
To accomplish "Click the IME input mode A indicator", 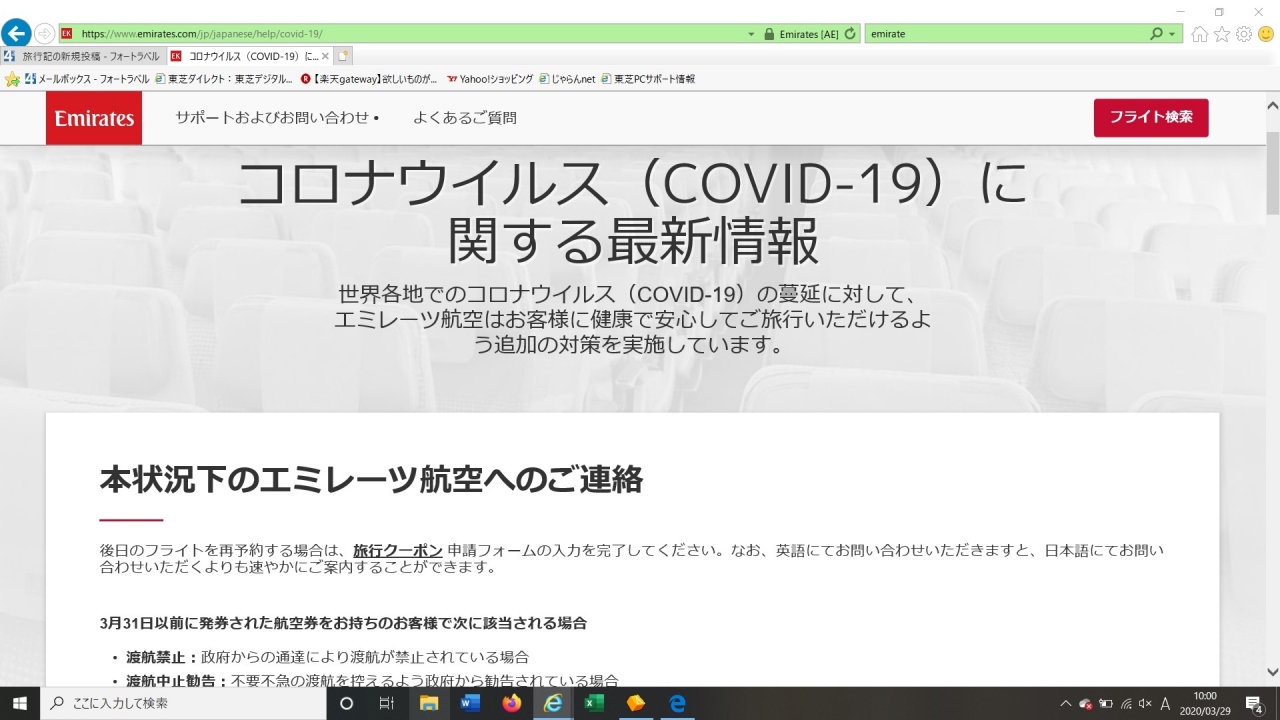I will click(x=1166, y=703).
